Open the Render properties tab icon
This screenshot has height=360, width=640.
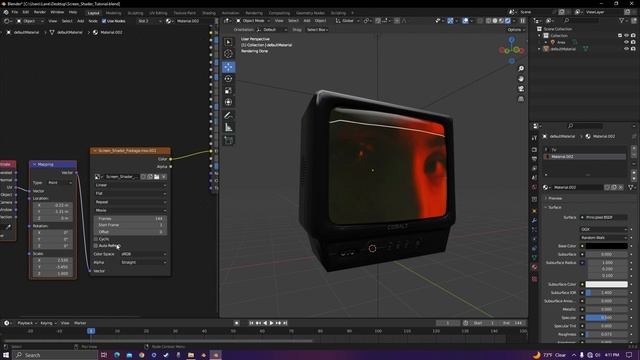point(534,149)
